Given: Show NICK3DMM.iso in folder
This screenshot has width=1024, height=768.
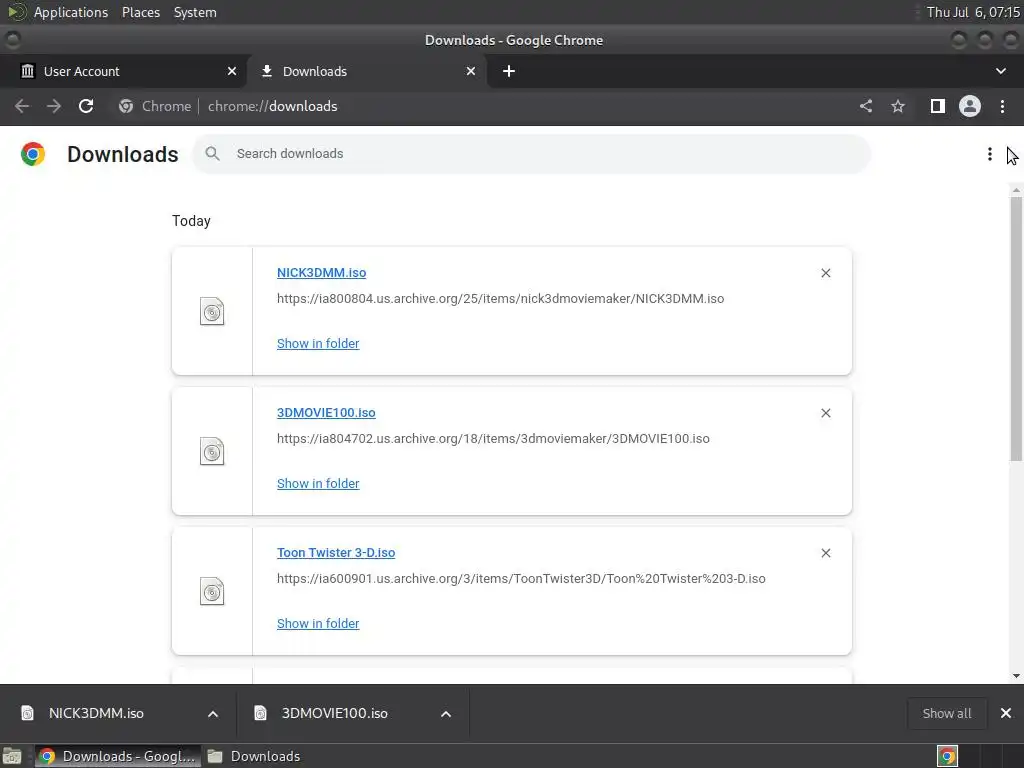Looking at the screenshot, I should pos(318,344).
